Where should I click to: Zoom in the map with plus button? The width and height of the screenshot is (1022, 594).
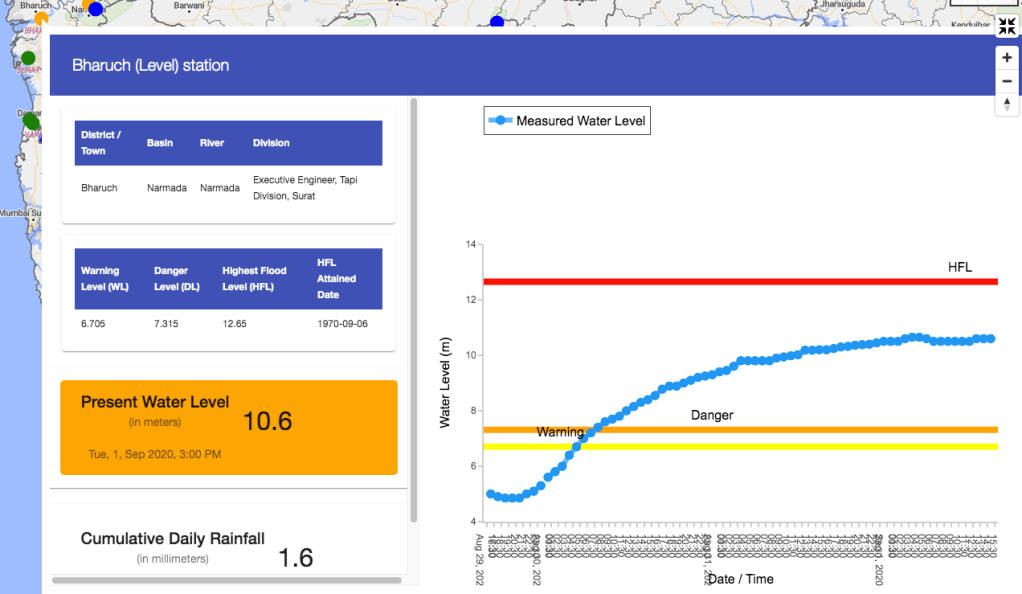[1006, 58]
